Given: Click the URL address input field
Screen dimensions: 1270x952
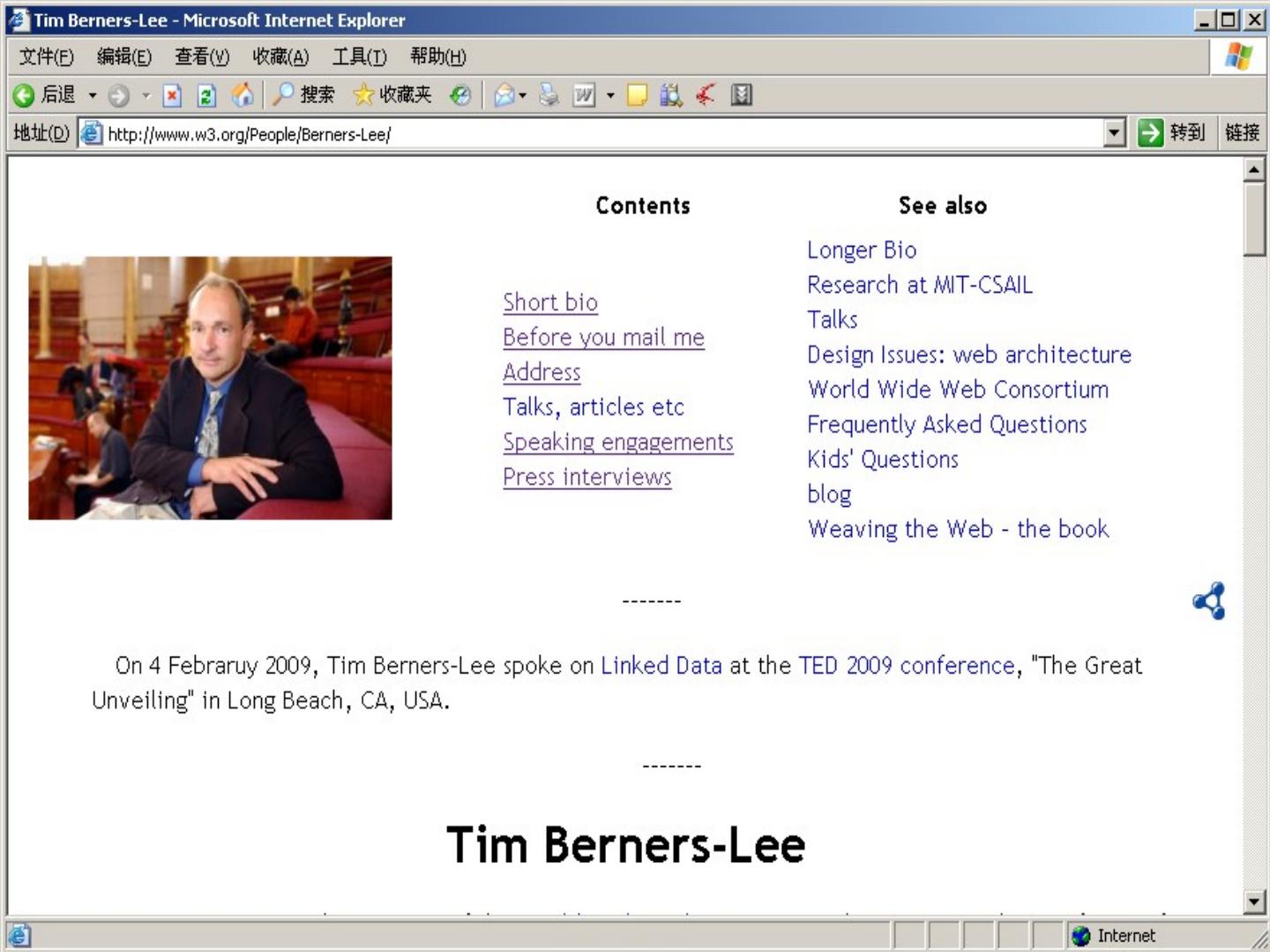Looking at the screenshot, I should (x=600, y=134).
